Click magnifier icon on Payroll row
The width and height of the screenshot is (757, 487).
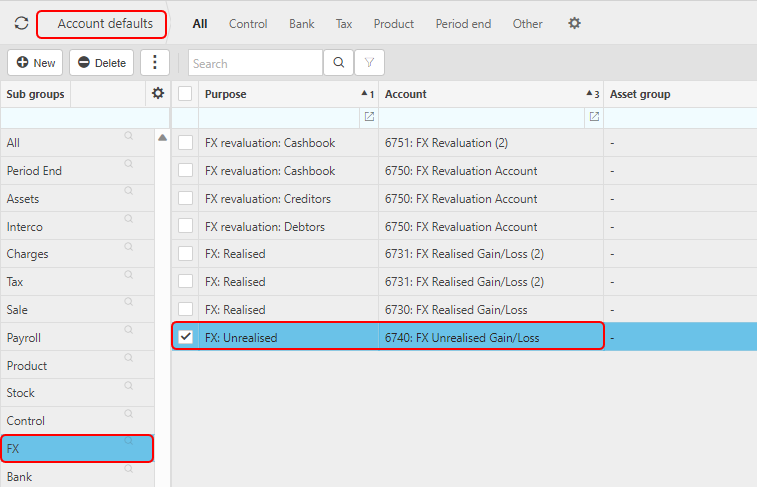(128, 330)
